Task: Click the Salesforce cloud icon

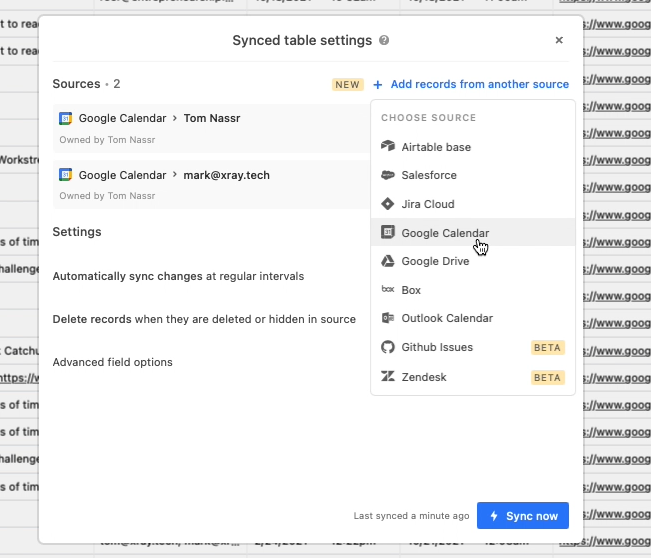Action: (x=388, y=175)
